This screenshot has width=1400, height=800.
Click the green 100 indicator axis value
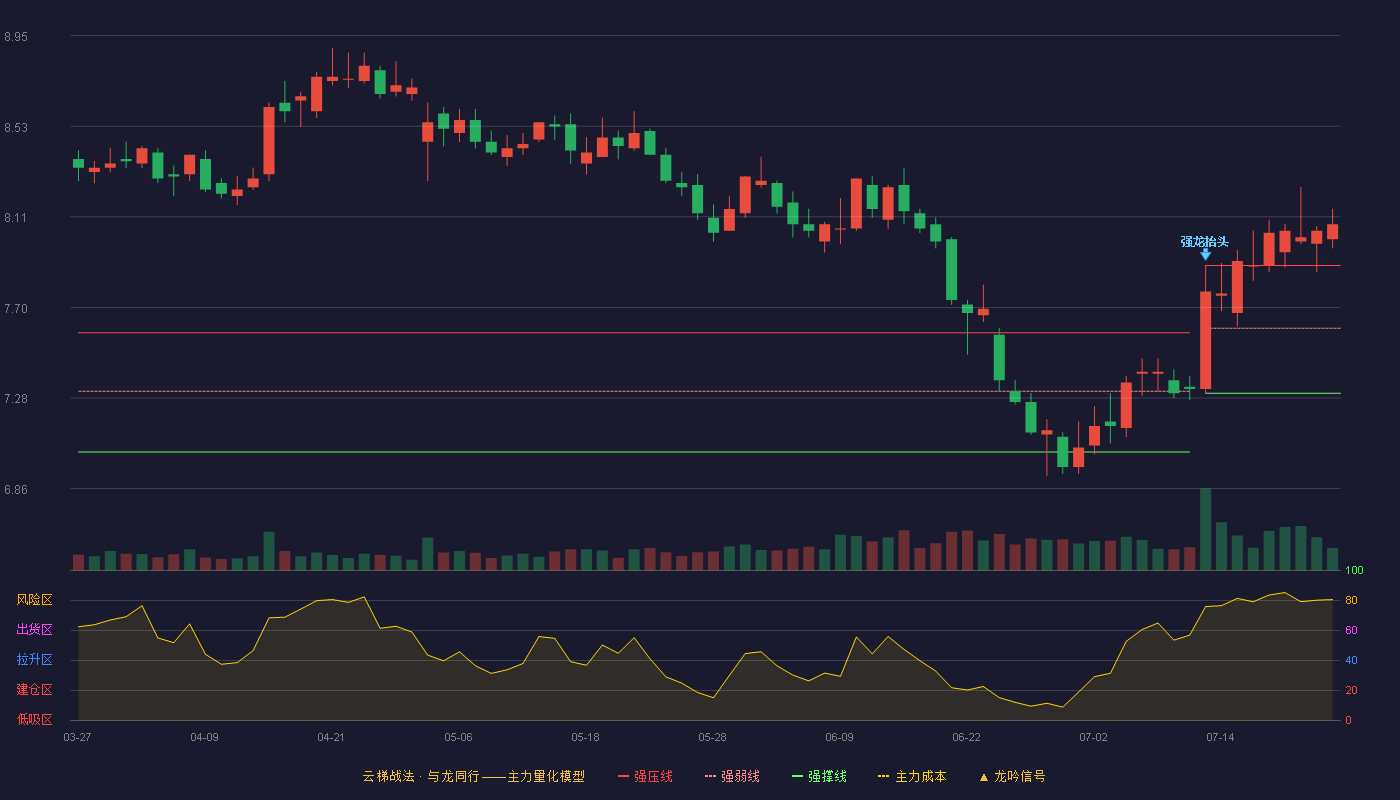pyautogui.click(x=1354, y=571)
